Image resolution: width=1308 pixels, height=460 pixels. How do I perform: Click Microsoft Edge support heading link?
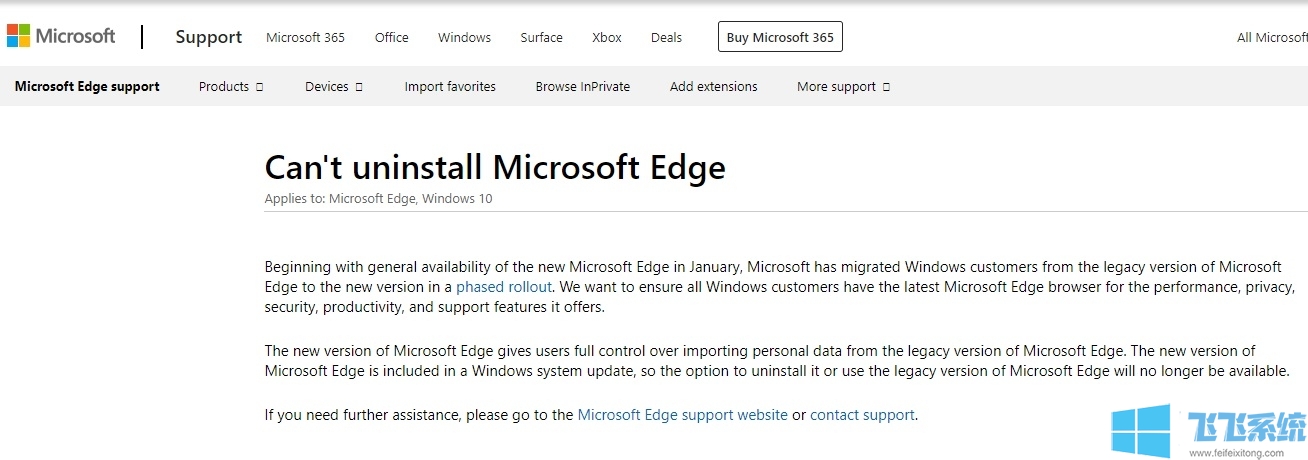click(x=87, y=87)
